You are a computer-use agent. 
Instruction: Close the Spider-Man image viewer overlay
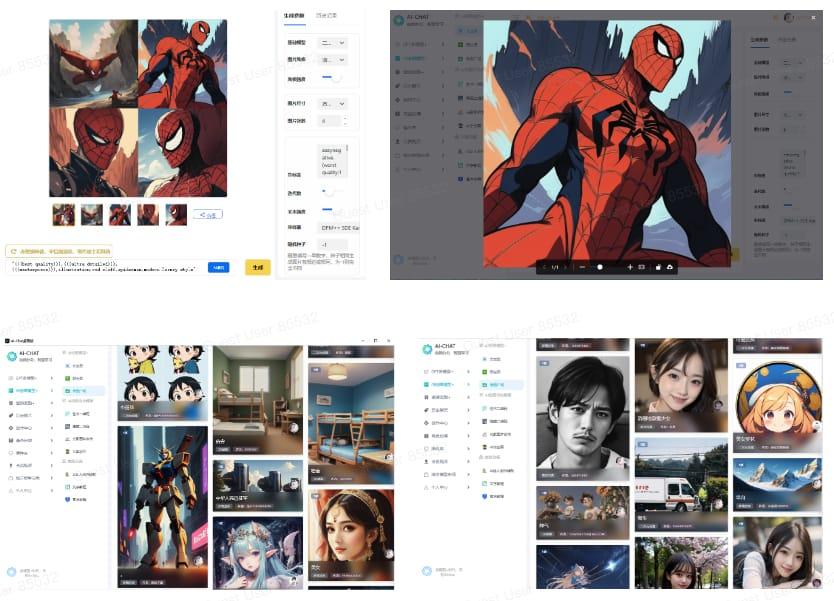[813, 18]
